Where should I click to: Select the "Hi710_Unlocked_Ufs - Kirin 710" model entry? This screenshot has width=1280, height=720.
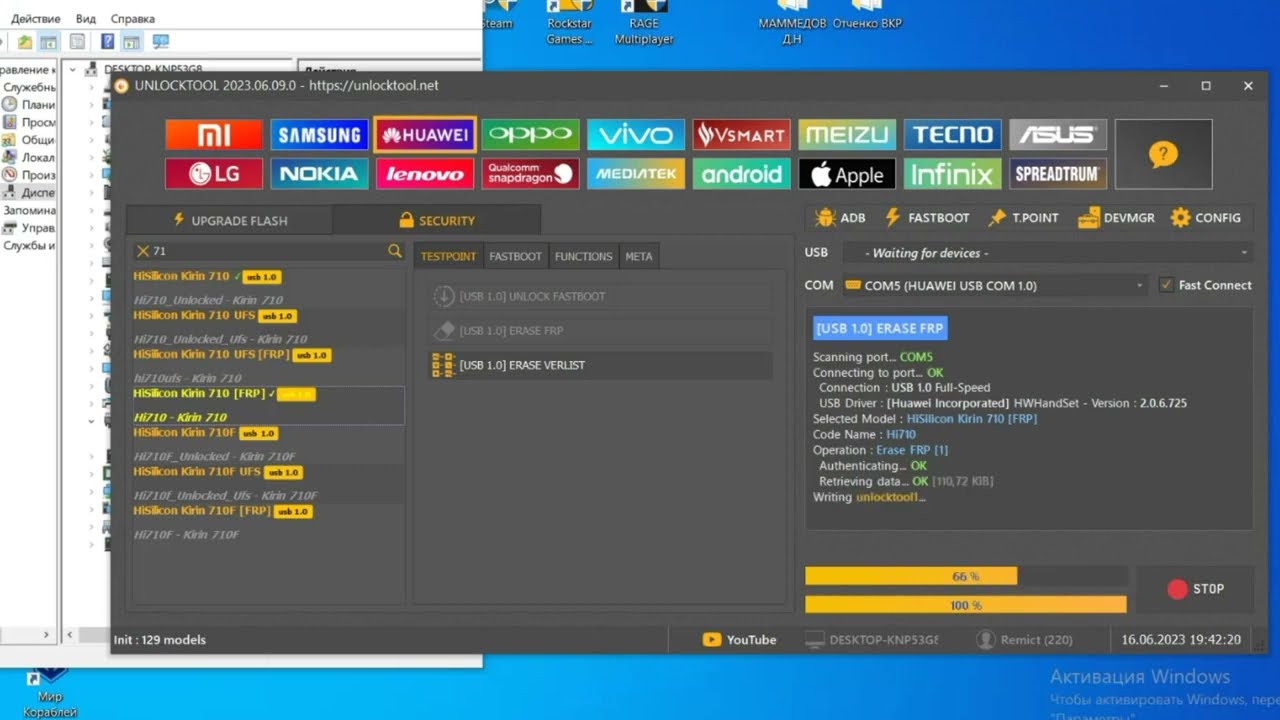[220, 339]
